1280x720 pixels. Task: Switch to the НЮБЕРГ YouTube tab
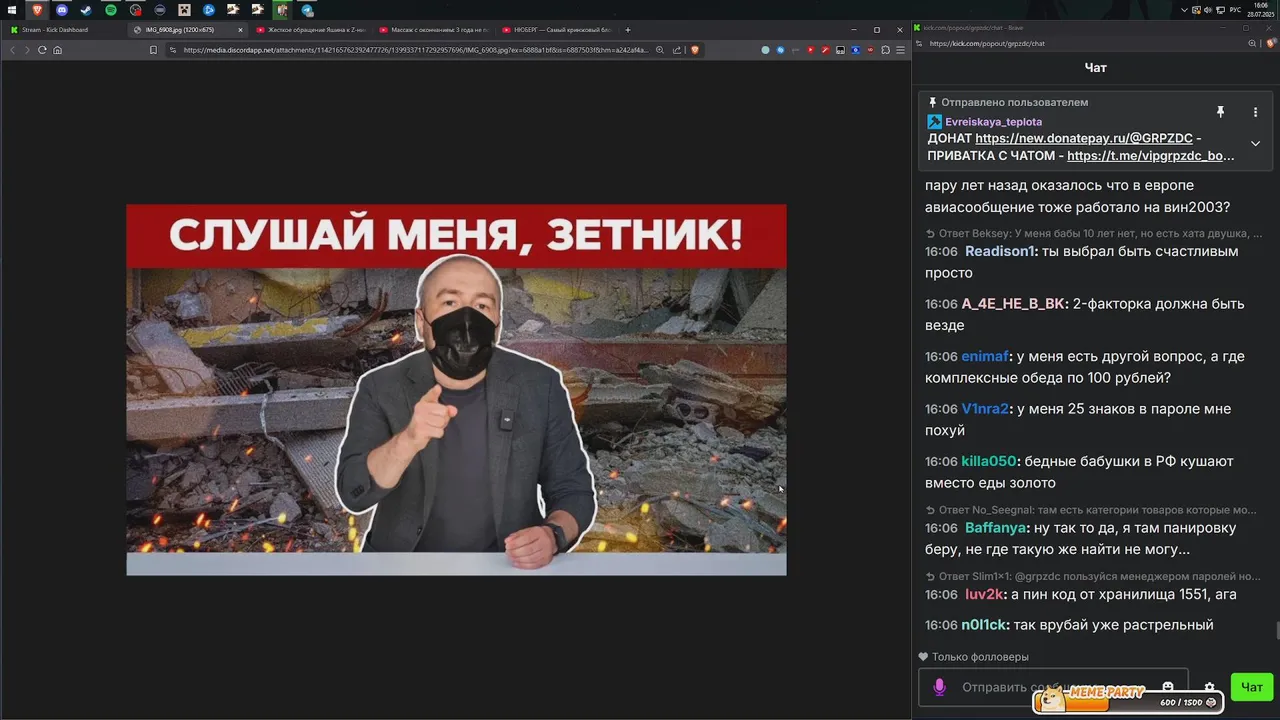(556, 30)
